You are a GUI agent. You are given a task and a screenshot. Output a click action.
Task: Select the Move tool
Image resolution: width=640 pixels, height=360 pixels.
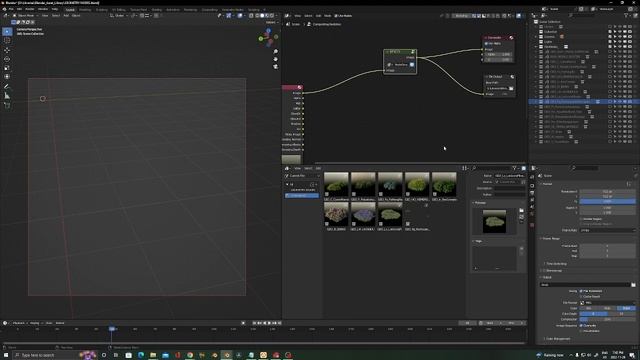click(x=7, y=50)
